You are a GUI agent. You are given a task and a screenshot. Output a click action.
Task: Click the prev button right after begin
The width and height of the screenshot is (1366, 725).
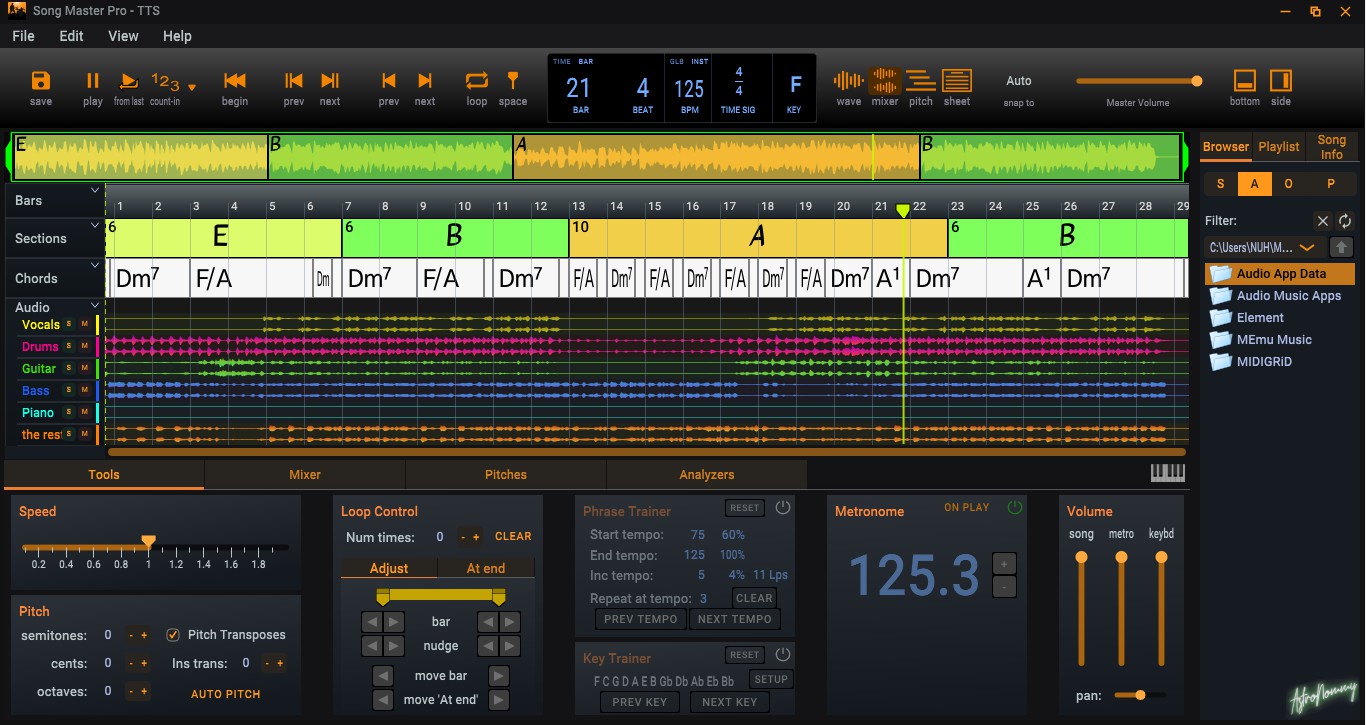tap(294, 81)
